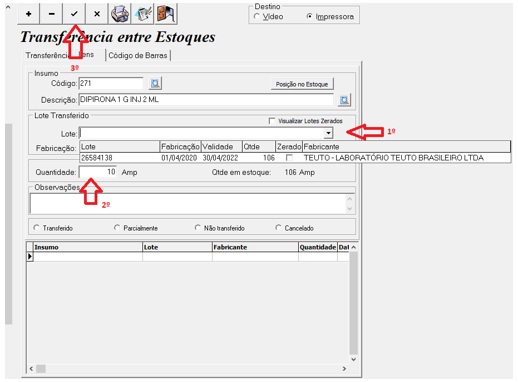518x382 pixels.
Task: Click the Posição no Estoque button
Action: click(302, 84)
